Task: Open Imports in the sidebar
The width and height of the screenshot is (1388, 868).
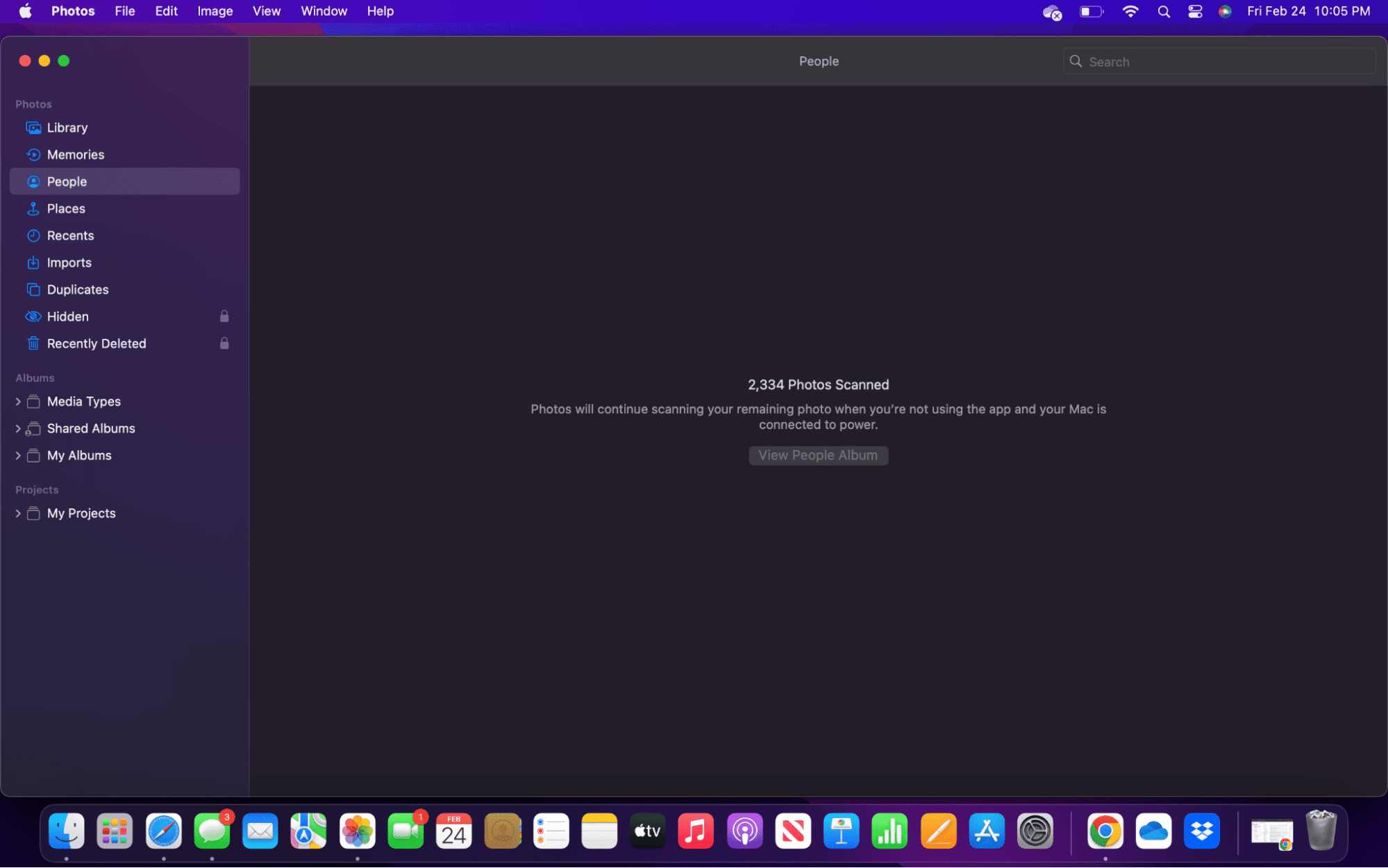Action: pos(125,263)
